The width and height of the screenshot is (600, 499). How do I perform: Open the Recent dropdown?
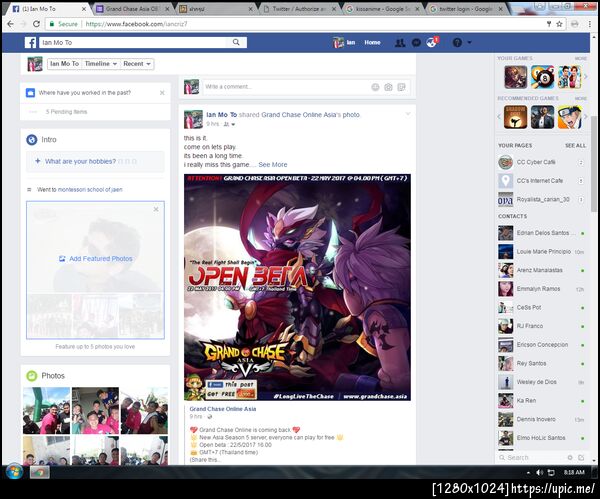137,64
